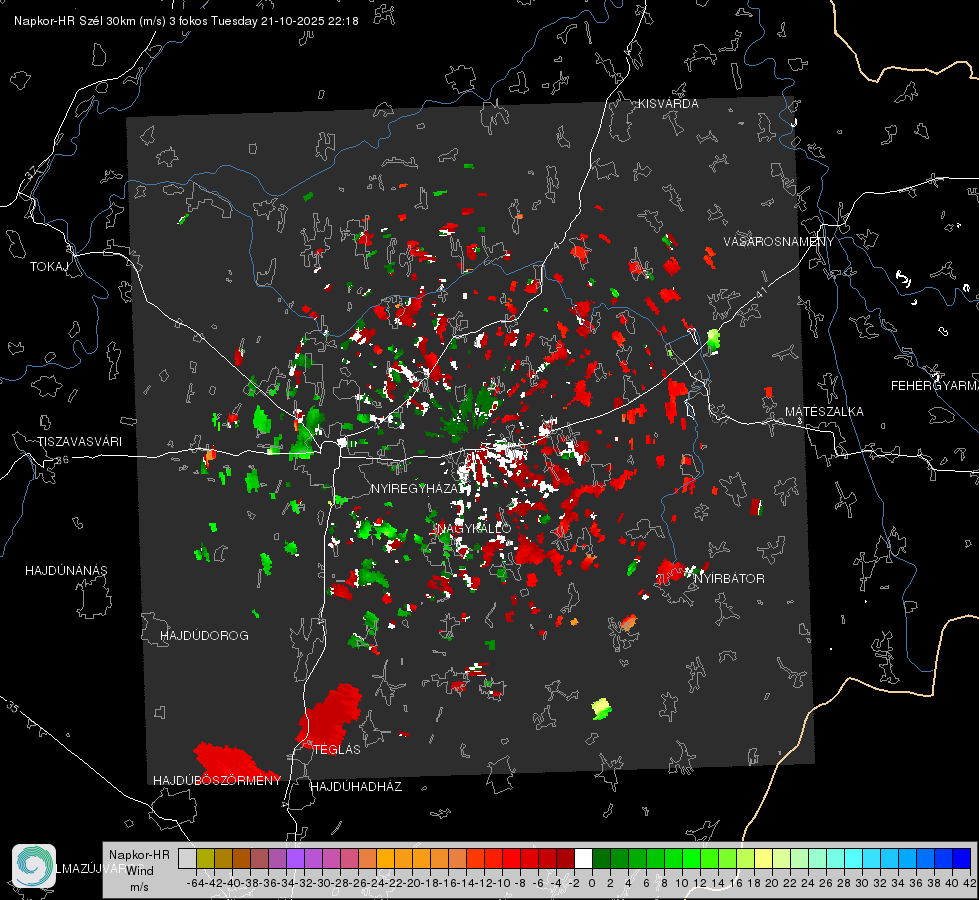Screen dimensions: 979x900
Task: Pick the bright green 10 to 12 swatch
Action: click(x=691, y=858)
